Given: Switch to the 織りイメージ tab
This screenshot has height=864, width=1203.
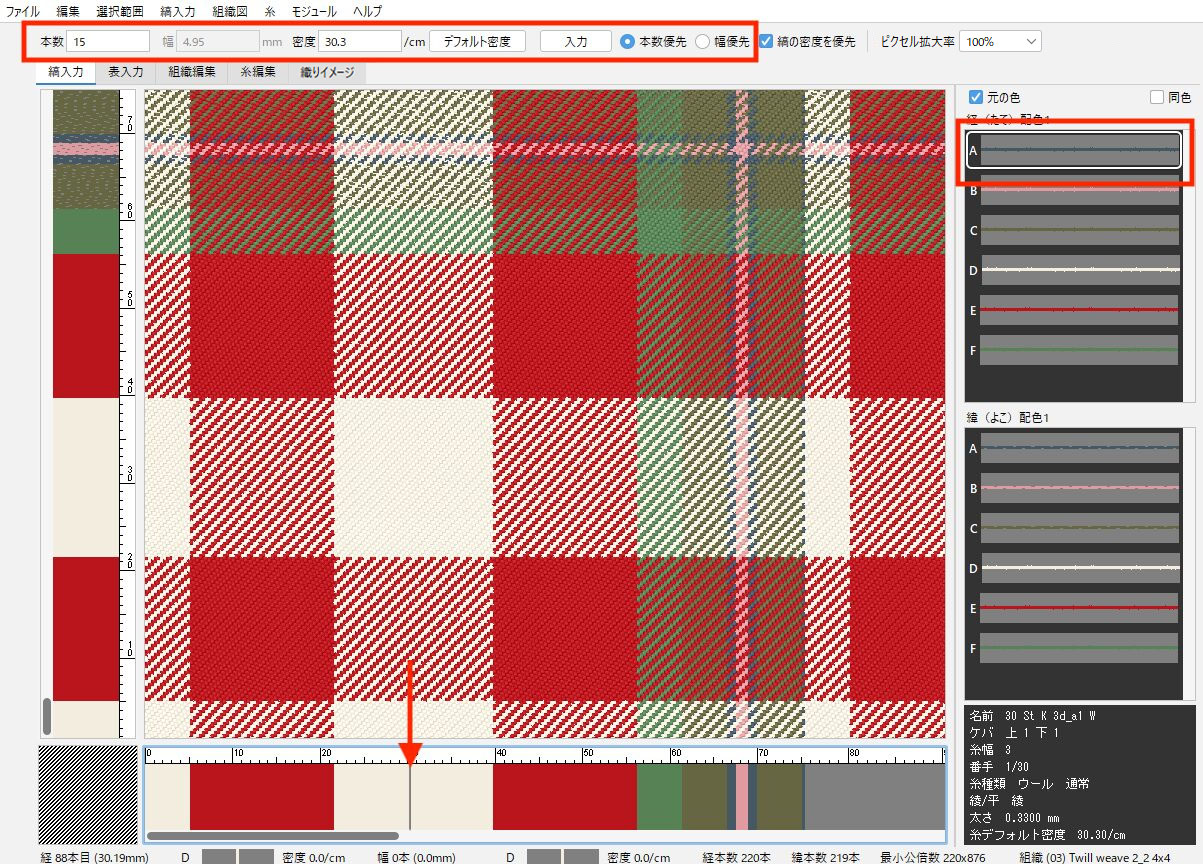Looking at the screenshot, I should 326,72.
